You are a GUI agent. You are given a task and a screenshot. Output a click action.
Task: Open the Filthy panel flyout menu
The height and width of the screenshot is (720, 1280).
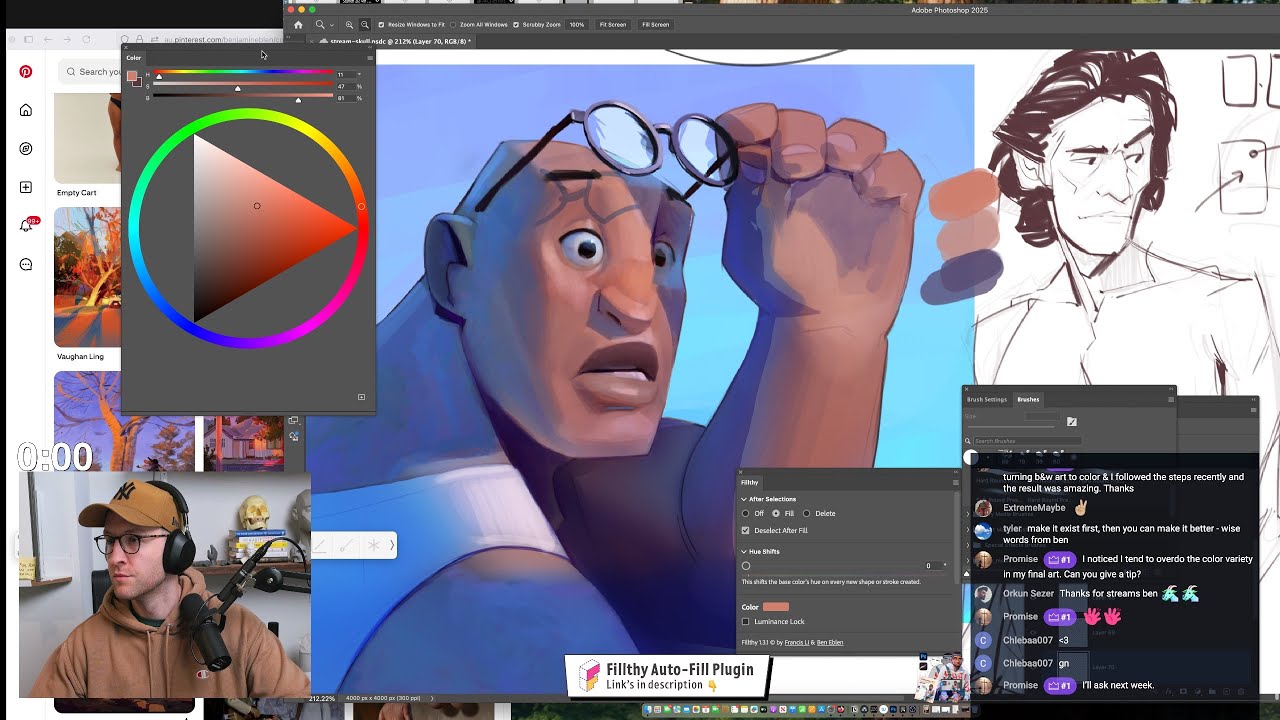coord(955,482)
